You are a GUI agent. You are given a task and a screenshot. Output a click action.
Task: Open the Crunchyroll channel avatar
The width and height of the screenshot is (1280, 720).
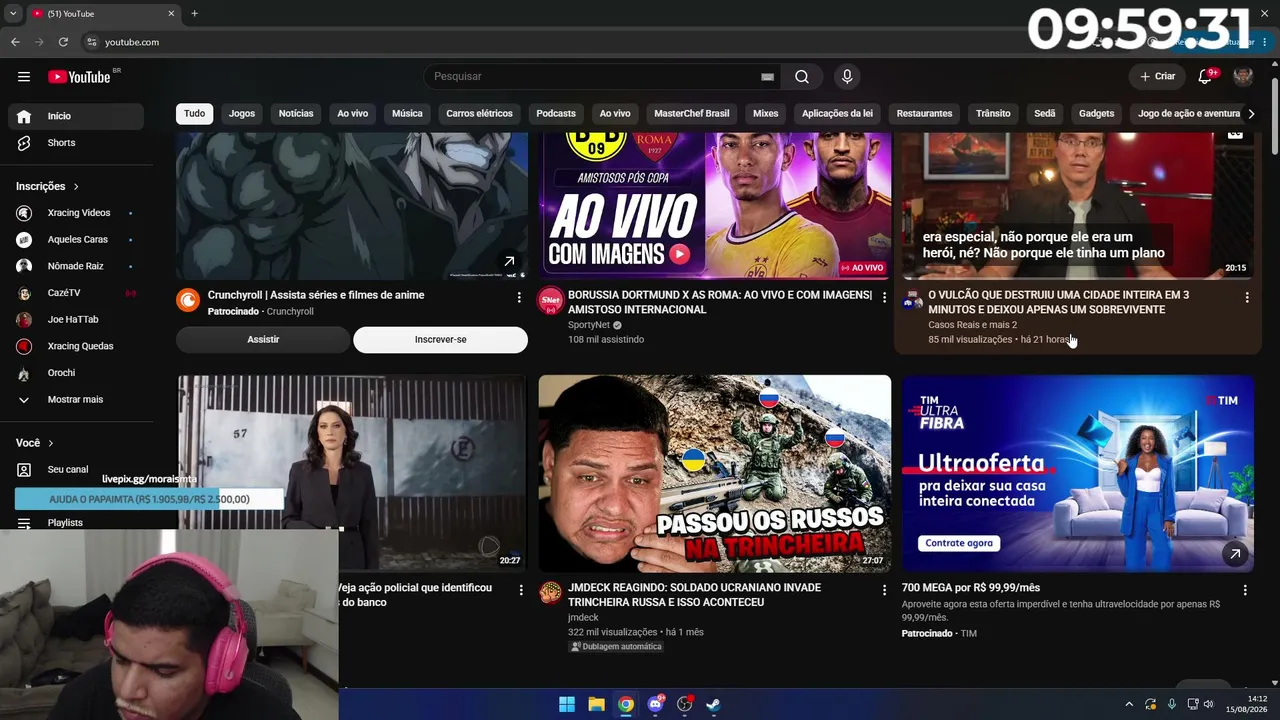(x=188, y=300)
